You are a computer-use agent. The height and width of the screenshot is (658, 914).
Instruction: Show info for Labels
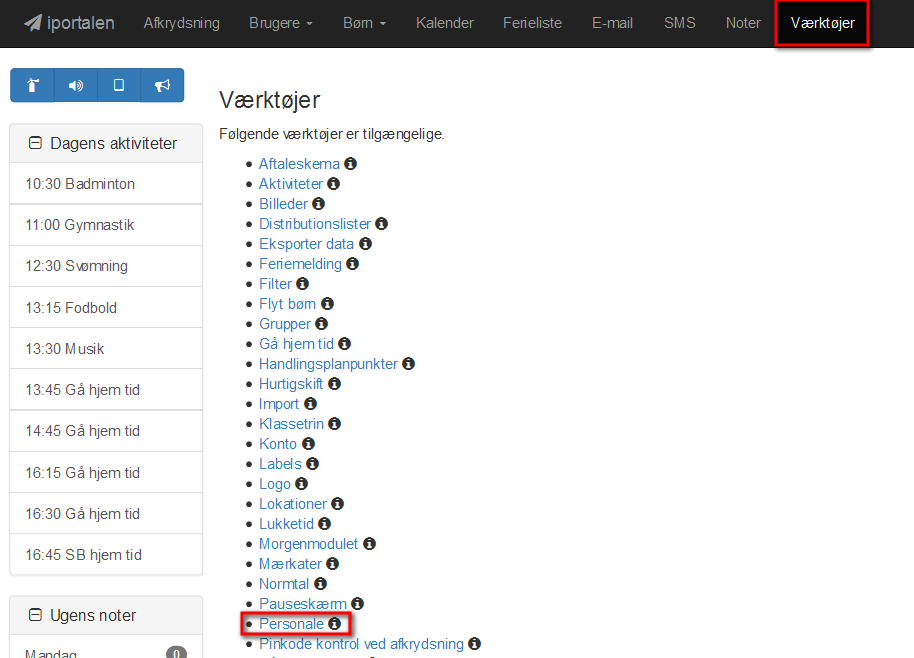click(x=312, y=463)
